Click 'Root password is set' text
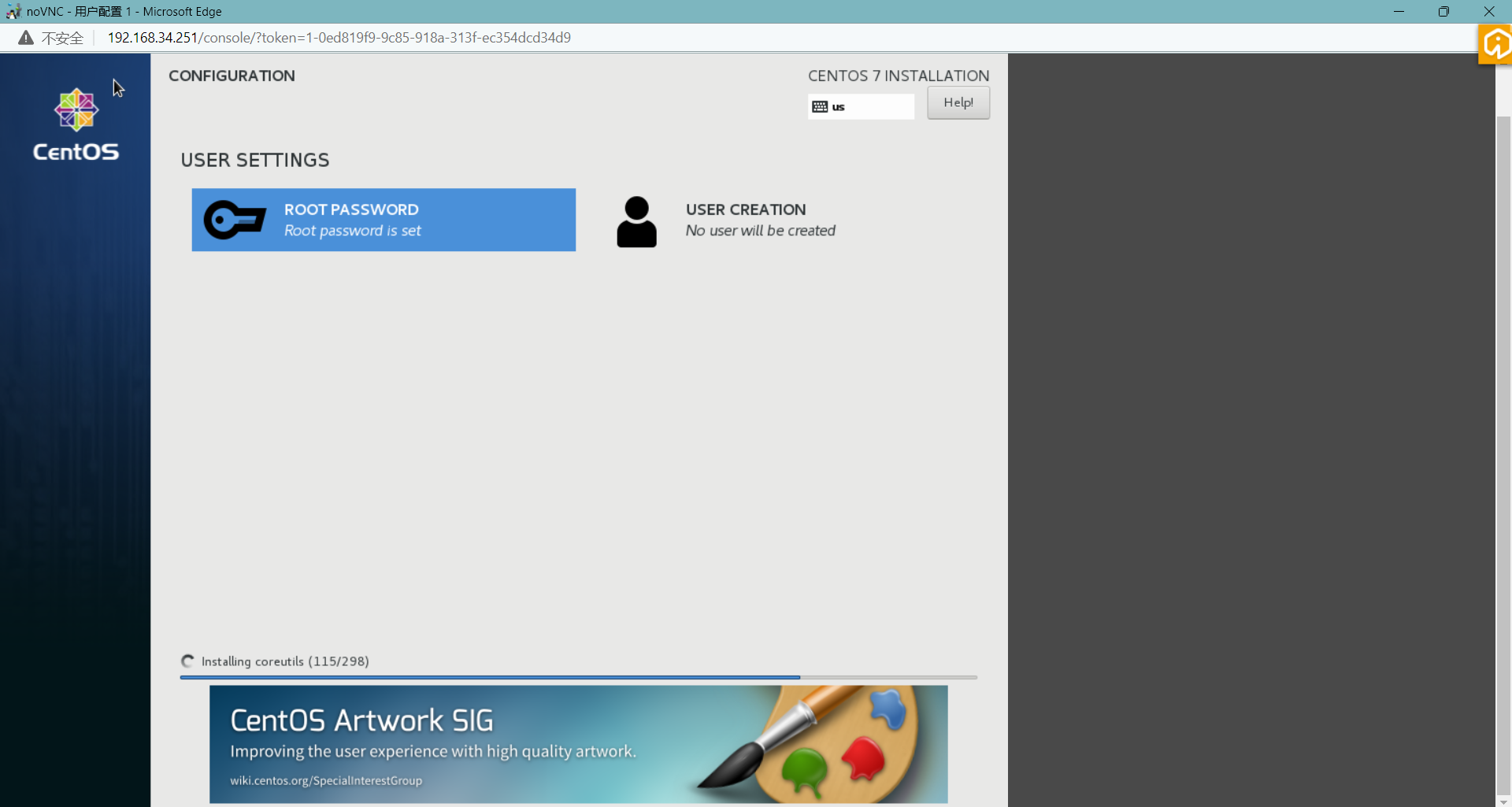This screenshot has height=807, width=1512. (353, 231)
